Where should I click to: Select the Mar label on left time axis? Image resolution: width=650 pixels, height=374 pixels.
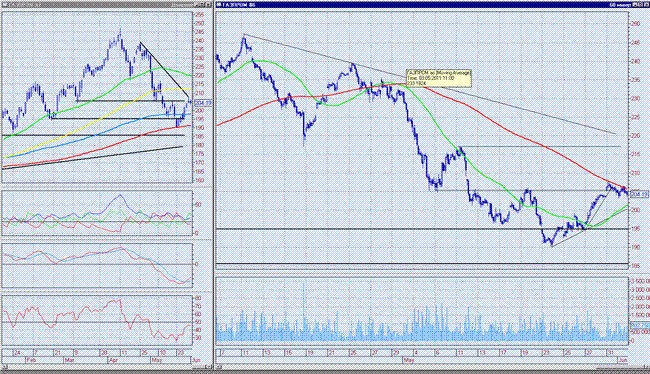click(69, 360)
